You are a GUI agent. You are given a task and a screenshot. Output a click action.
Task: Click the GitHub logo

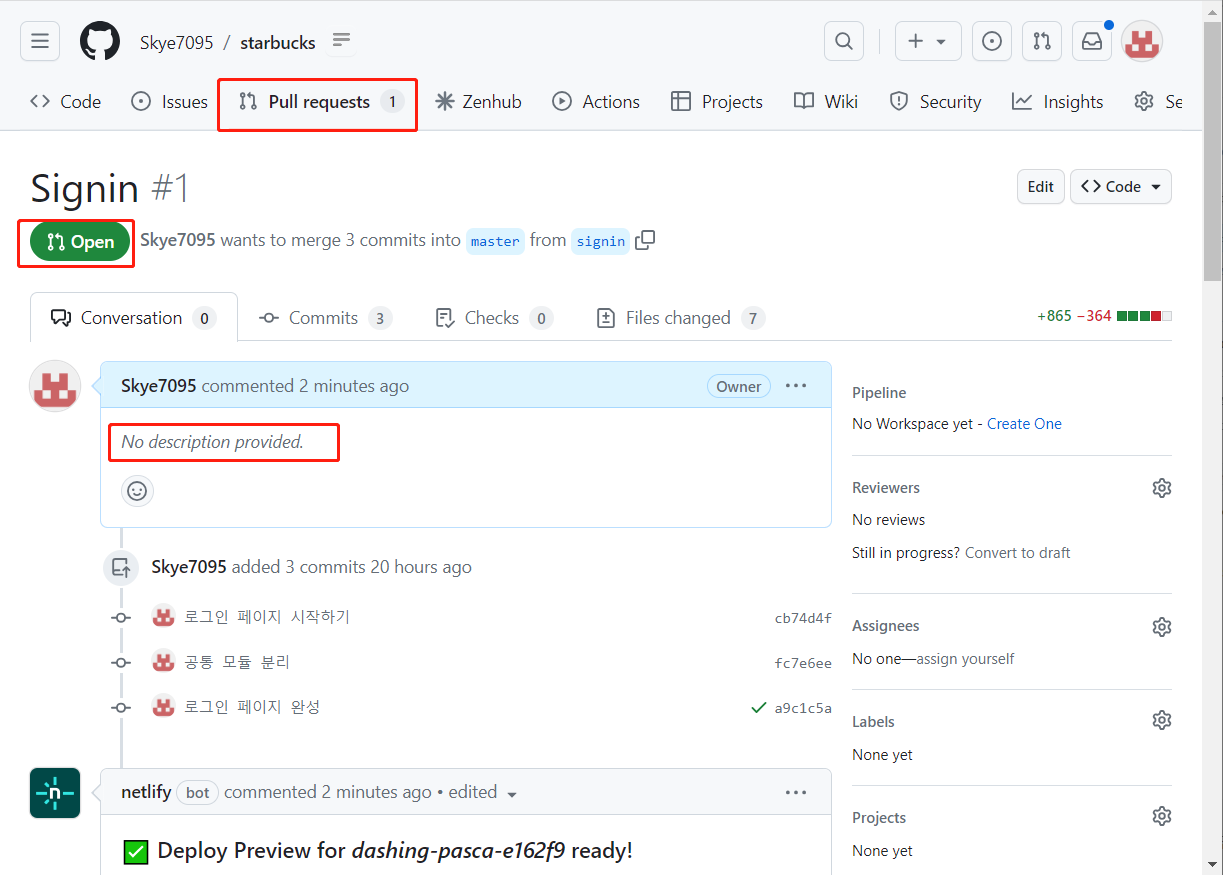pos(99,41)
